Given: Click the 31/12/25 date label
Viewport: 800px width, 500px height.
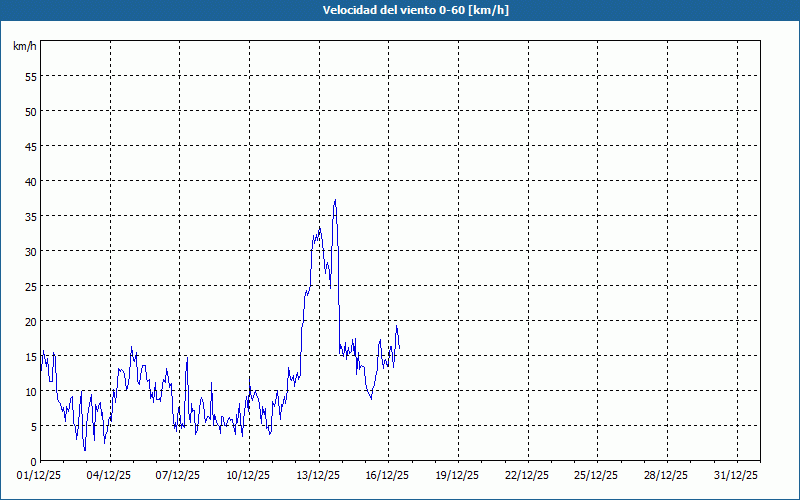Looking at the screenshot, I should pos(737,475).
